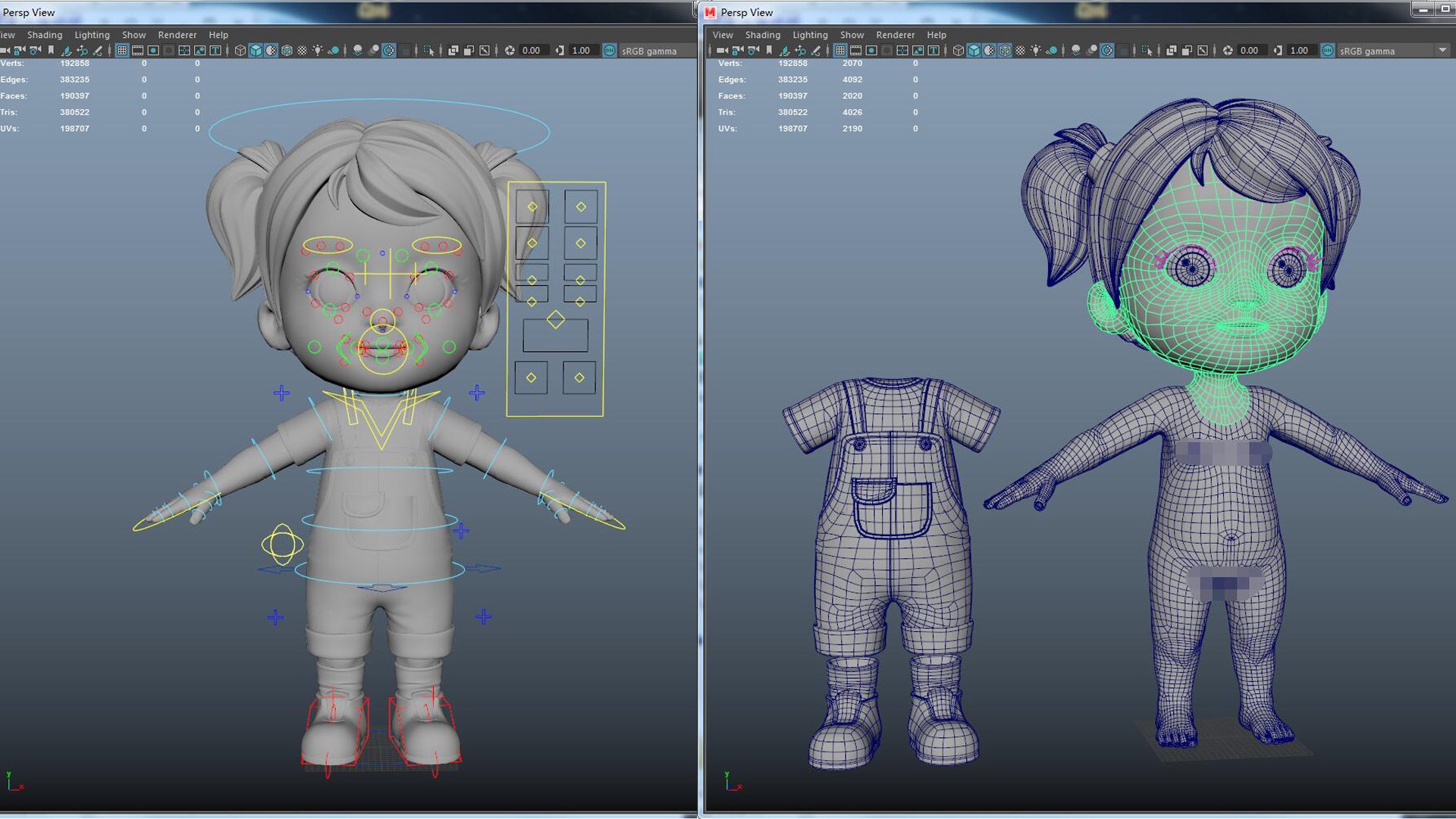
Task: Click Faces value 190397 in left HUD
Action: click(74, 96)
